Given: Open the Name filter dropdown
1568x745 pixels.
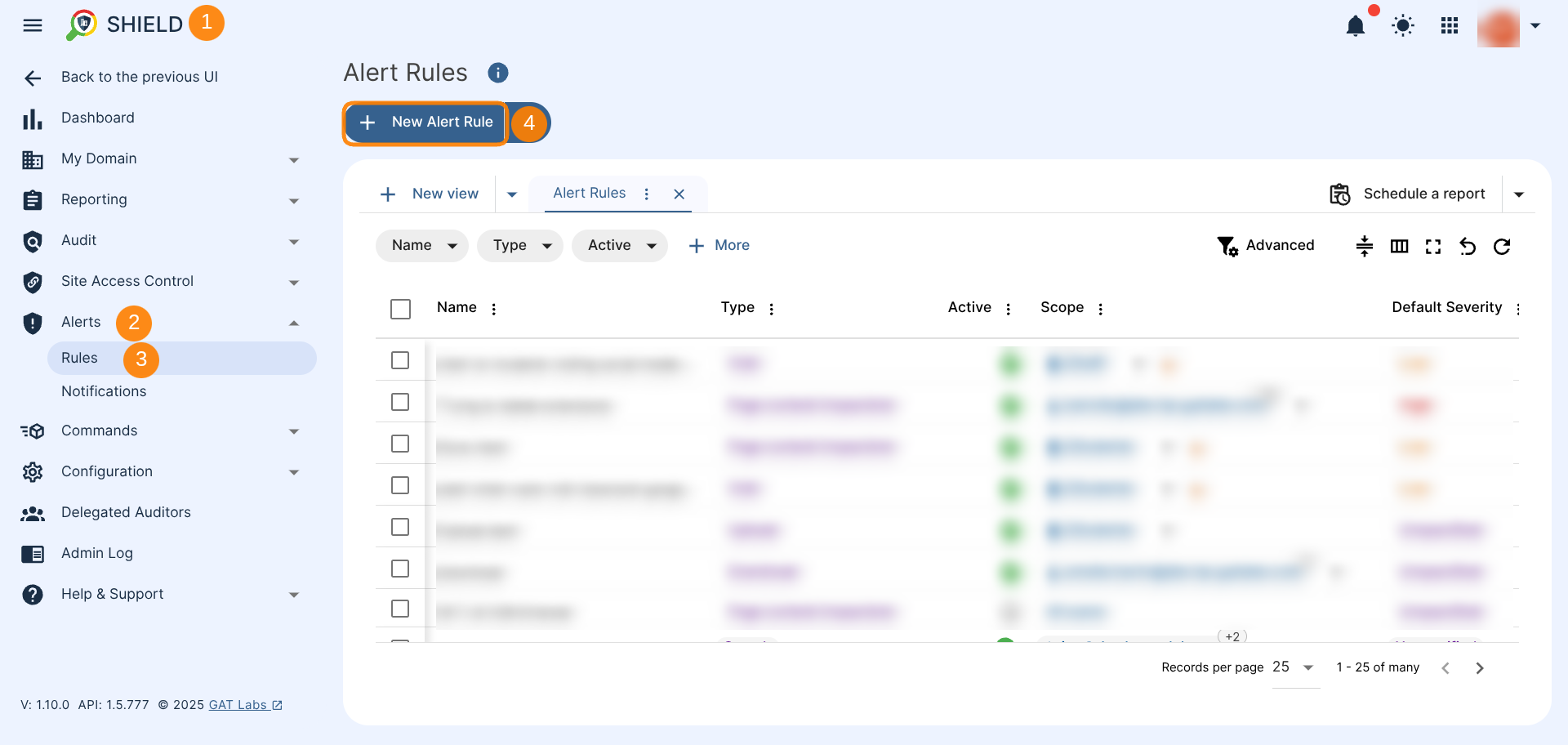Looking at the screenshot, I should pos(422,245).
